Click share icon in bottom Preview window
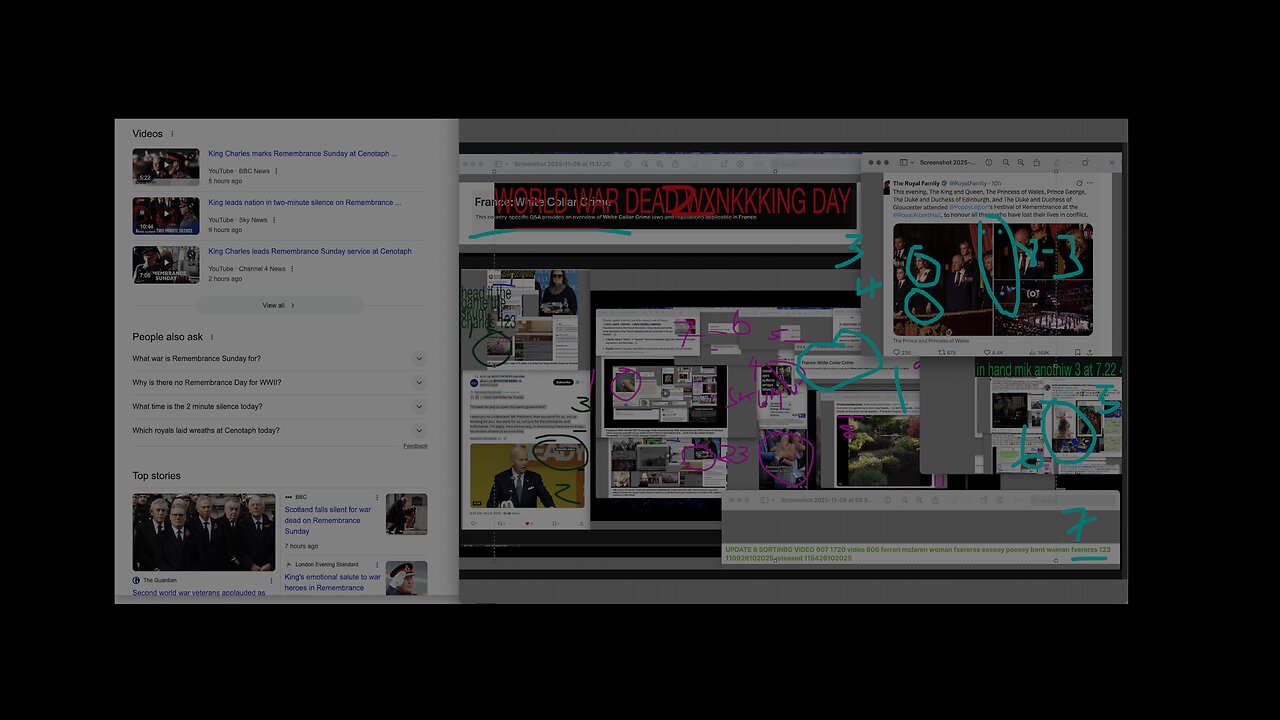Viewport: 1280px width, 720px height. pos(935,500)
